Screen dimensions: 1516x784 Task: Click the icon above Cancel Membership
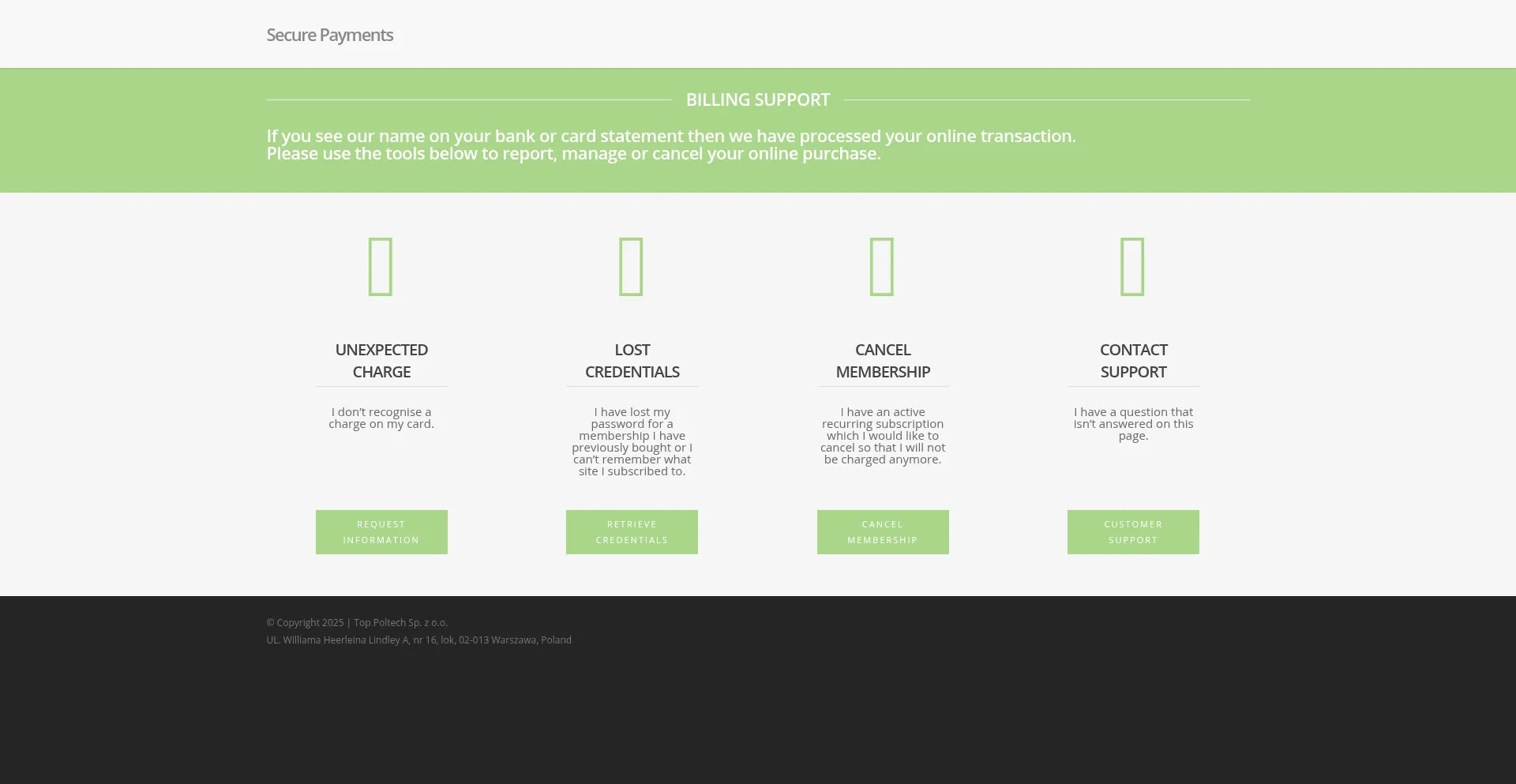(882, 266)
